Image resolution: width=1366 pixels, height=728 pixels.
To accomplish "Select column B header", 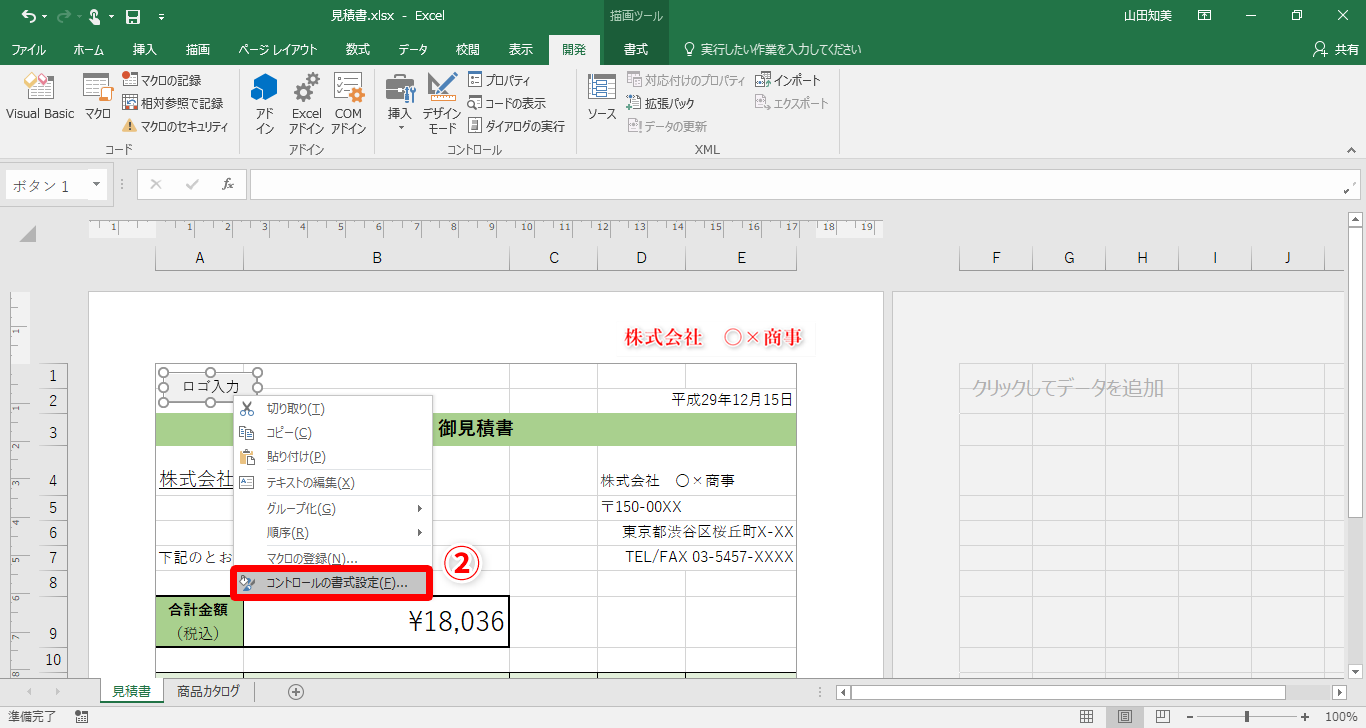I will (377, 258).
